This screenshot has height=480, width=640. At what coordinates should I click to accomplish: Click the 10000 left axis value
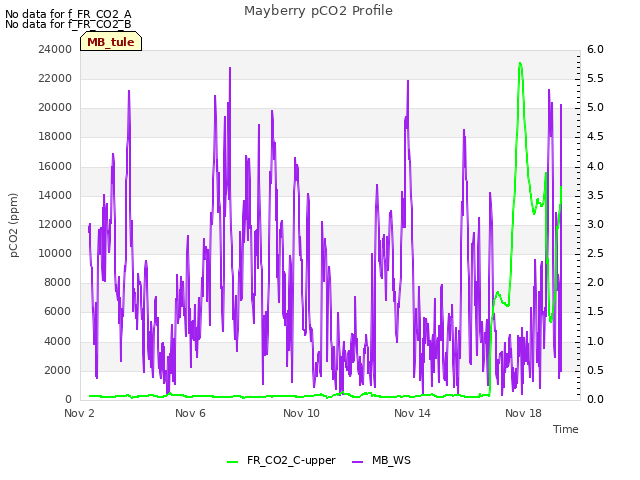click(x=55, y=253)
